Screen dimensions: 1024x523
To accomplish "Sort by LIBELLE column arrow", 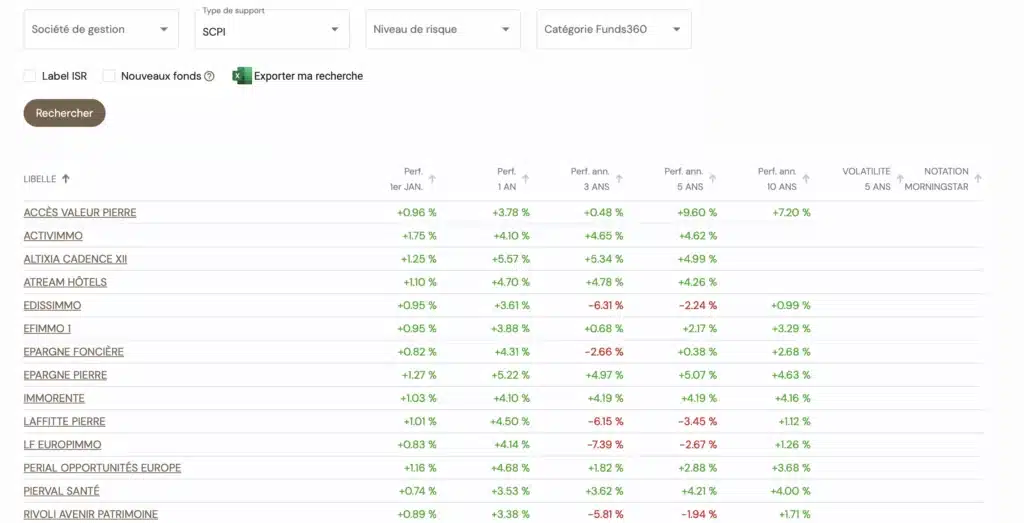I will point(66,178).
